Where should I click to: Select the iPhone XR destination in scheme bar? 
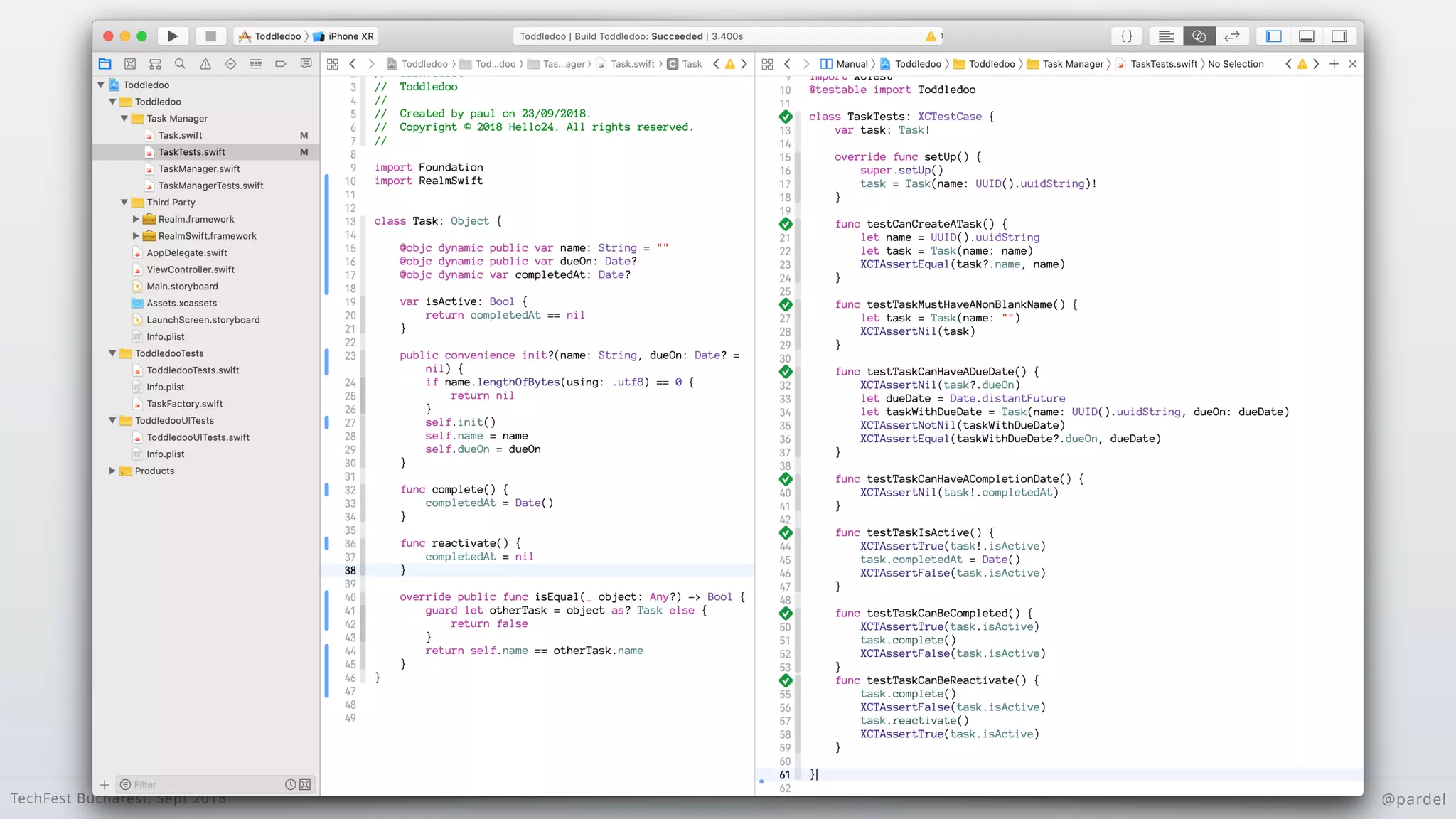344,36
